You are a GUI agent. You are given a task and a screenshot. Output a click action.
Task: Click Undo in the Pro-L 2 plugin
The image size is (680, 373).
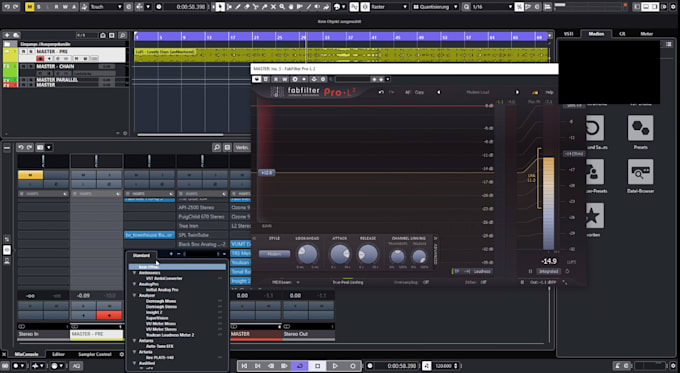pos(381,92)
